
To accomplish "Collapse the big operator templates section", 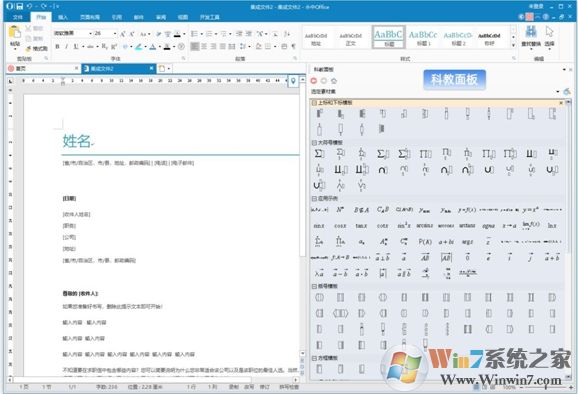I will (314, 142).
